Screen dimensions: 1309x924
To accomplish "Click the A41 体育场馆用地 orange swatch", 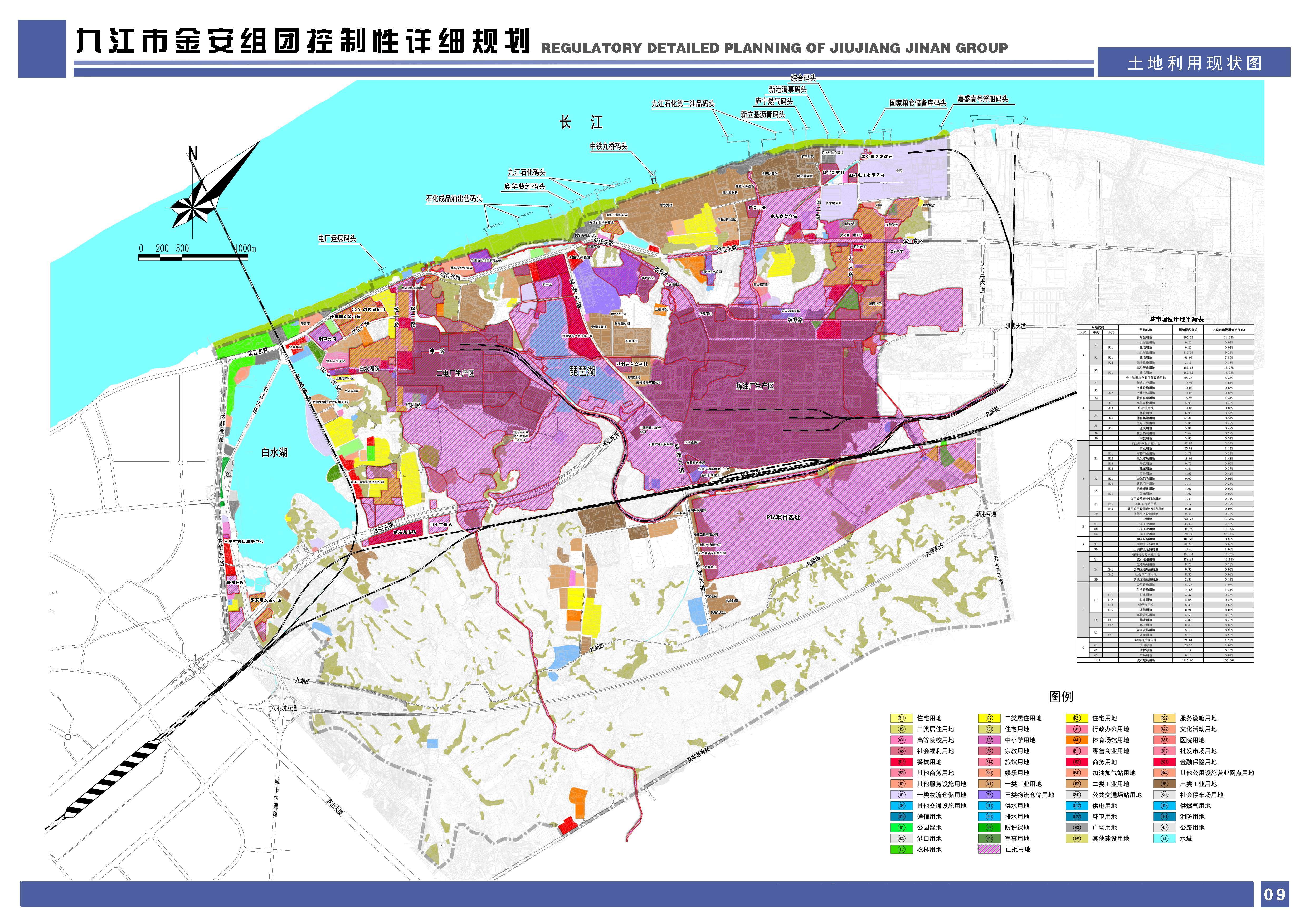I will coord(1077,740).
